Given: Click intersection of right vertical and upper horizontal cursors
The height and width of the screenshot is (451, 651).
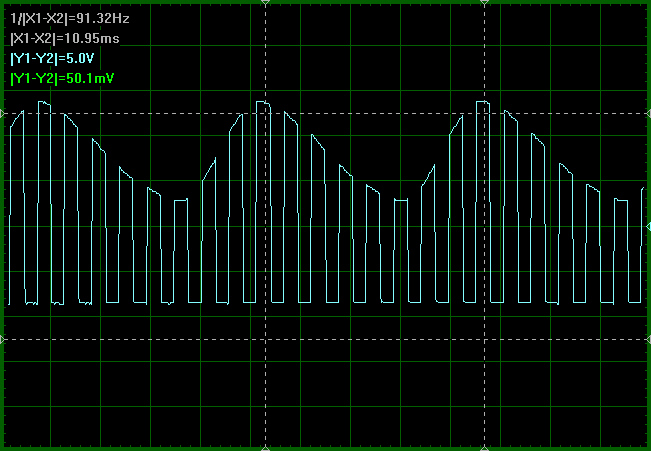Looking at the screenshot, I should tap(484, 113).
